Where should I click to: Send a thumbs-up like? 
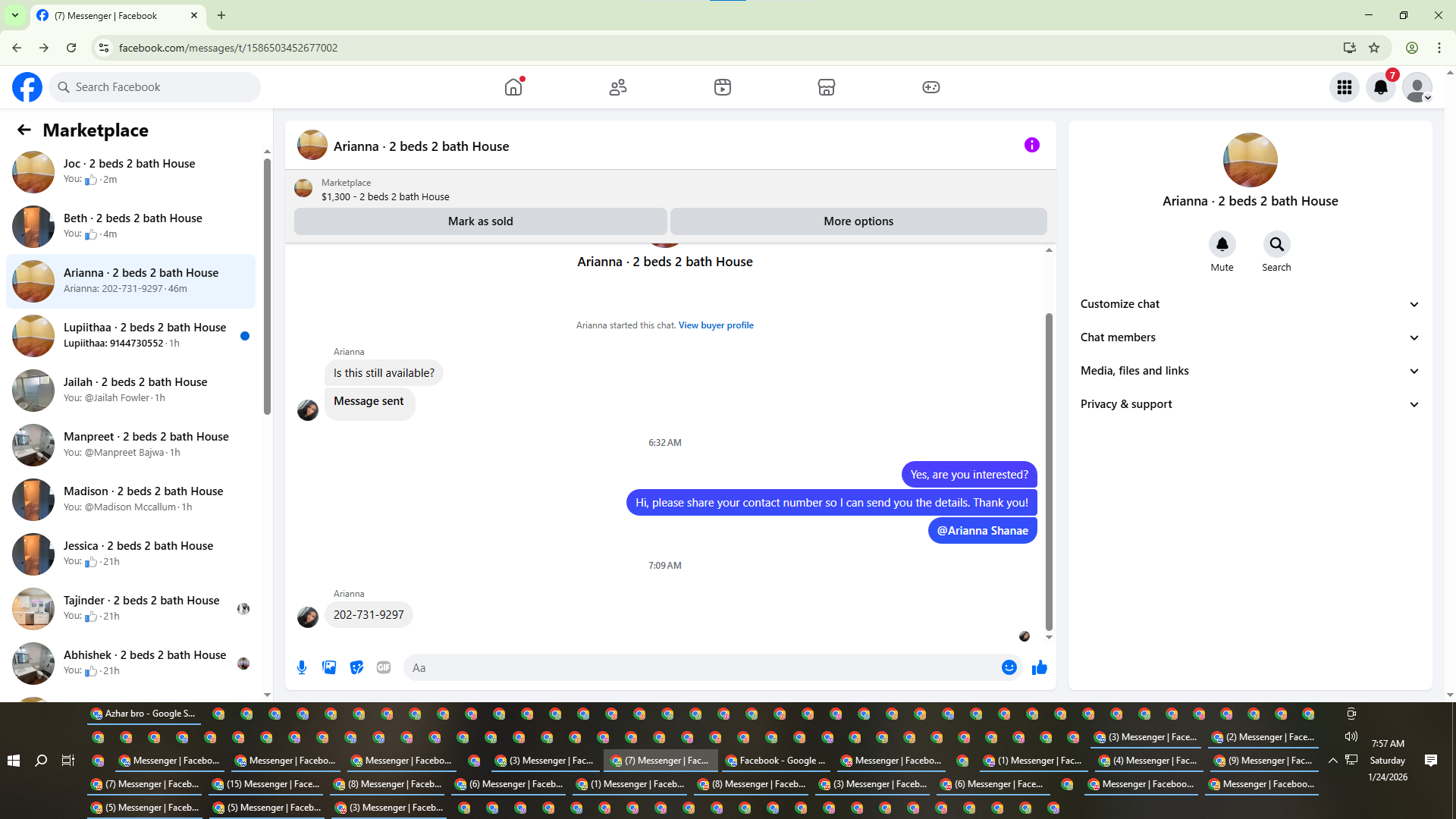coord(1039,667)
